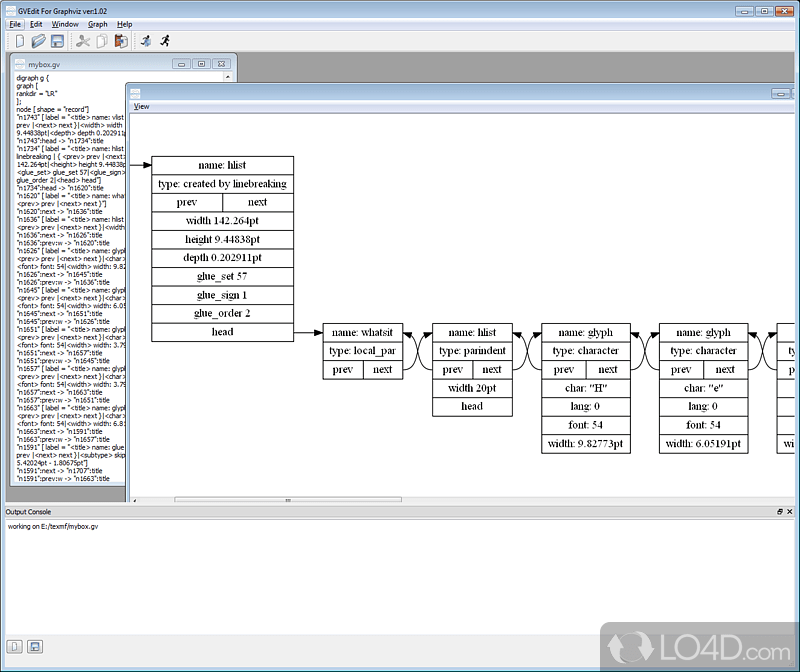Open the View menu in graph window
Screen dimensions: 800x672
pos(141,106)
